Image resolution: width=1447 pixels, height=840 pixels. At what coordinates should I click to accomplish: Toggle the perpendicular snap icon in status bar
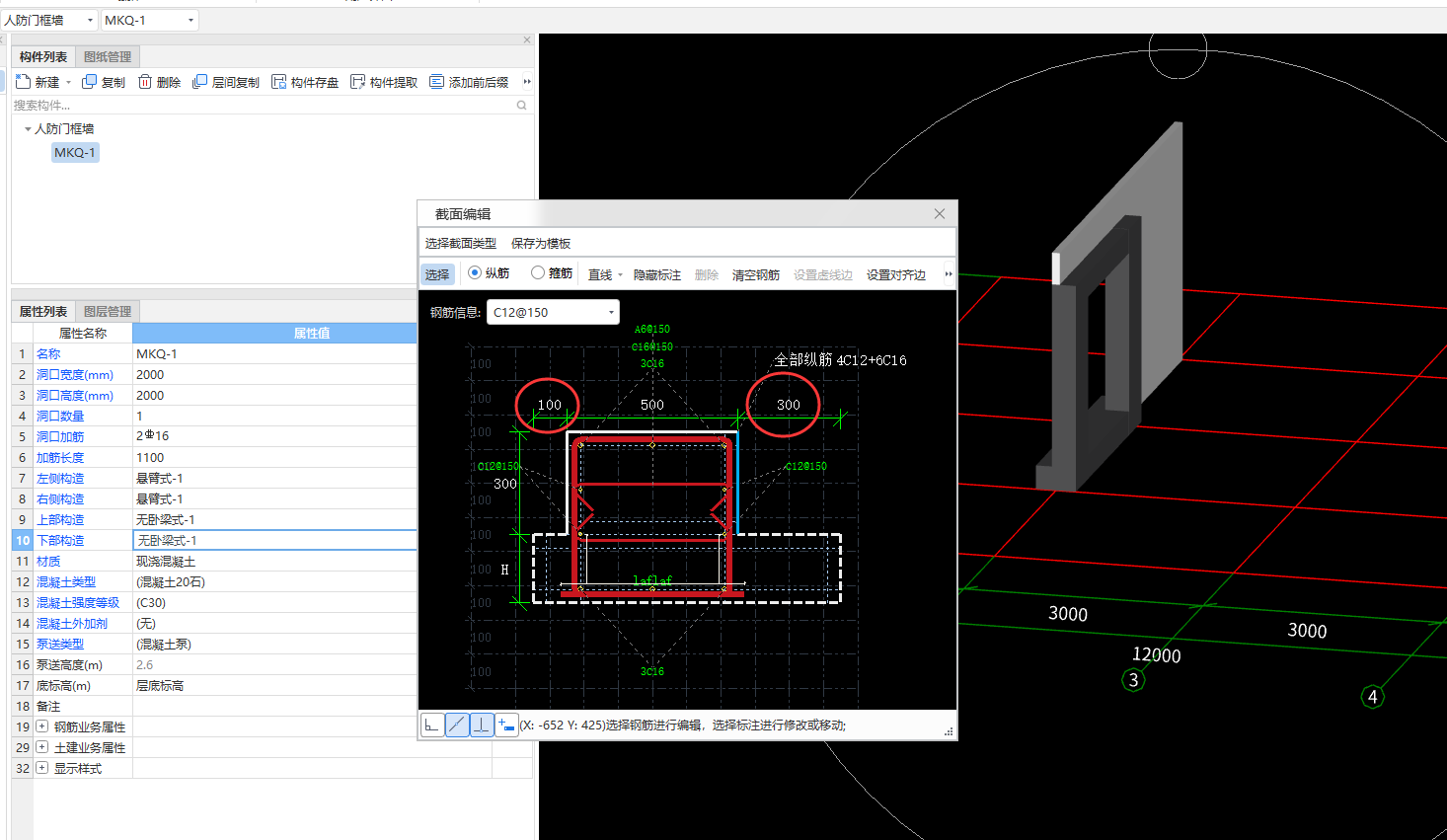click(481, 725)
